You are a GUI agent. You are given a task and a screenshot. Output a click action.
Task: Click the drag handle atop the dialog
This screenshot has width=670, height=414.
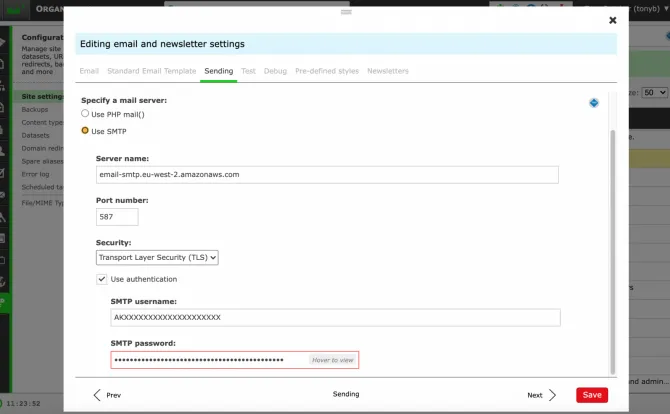point(346,12)
